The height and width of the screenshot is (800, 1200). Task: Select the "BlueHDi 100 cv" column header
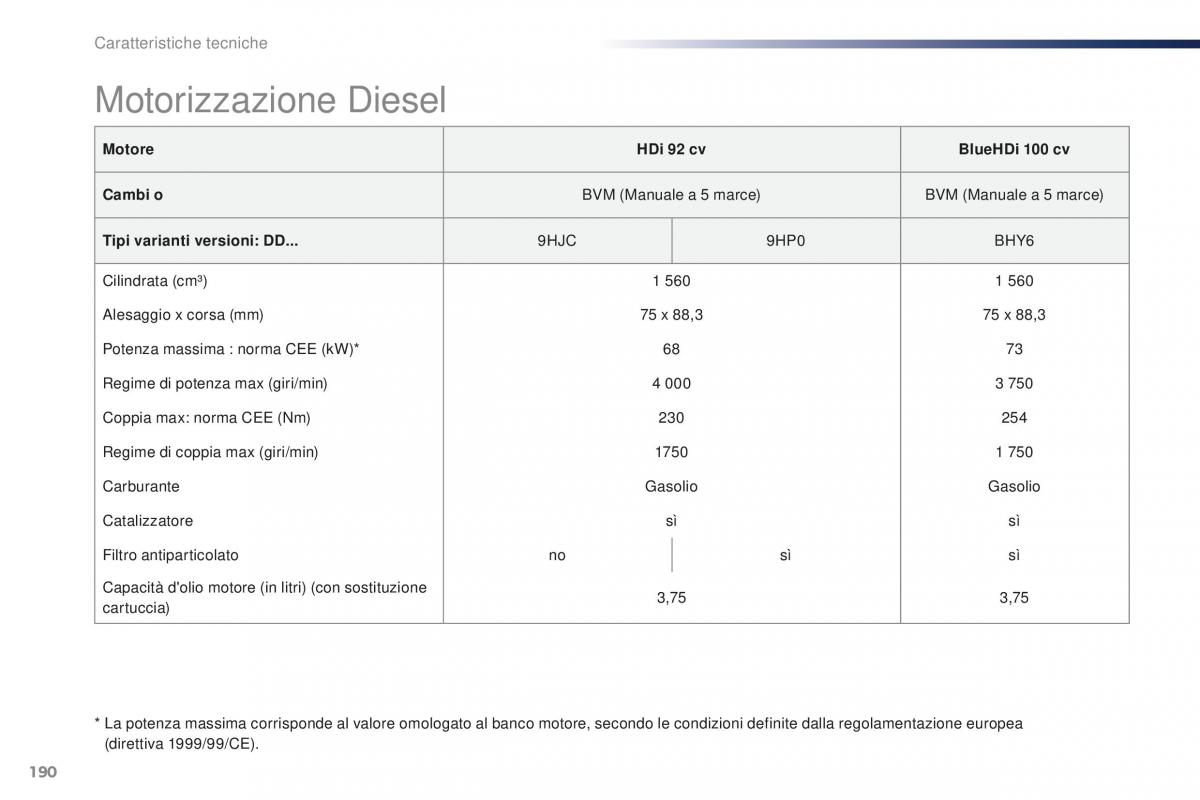coord(1014,149)
